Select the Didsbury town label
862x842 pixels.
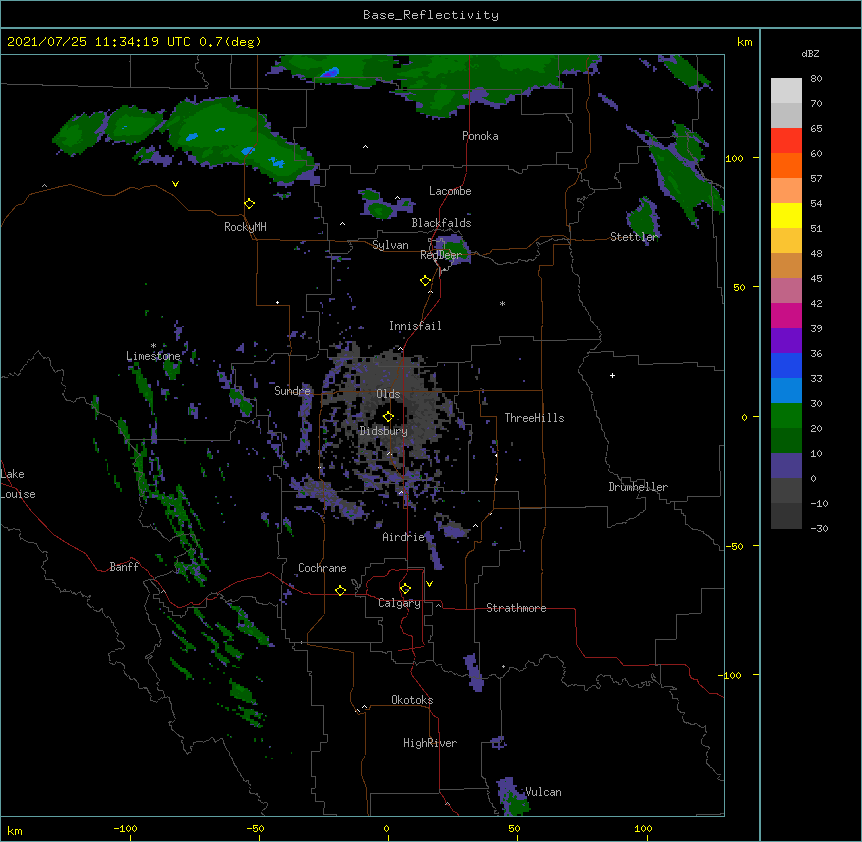click(x=383, y=431)
